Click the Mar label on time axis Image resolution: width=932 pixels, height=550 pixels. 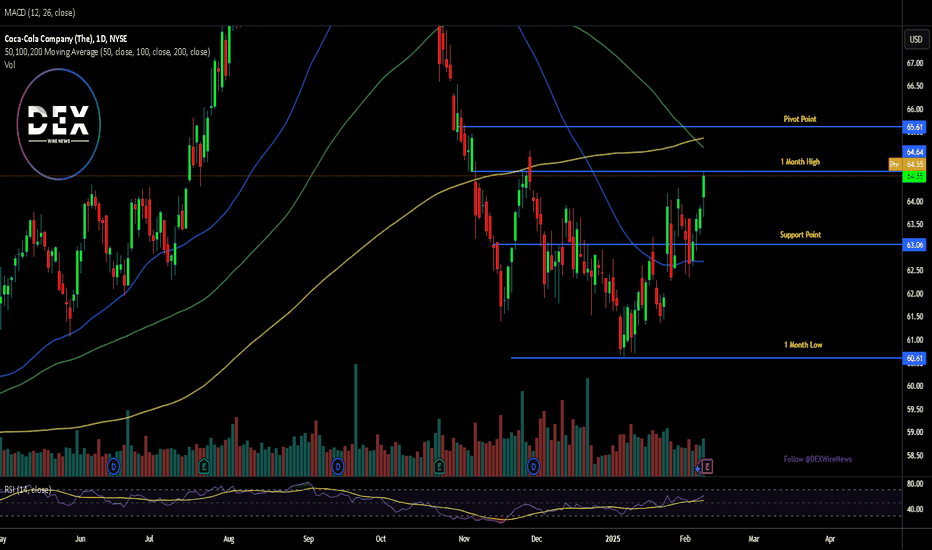pyautogui.click(x=754, y=539)
